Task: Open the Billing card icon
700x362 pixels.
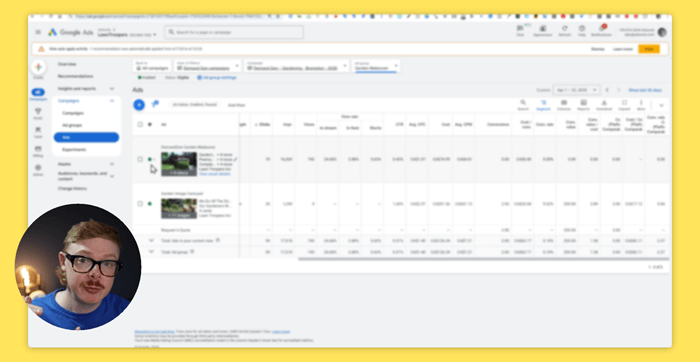Action: (38, 149)
